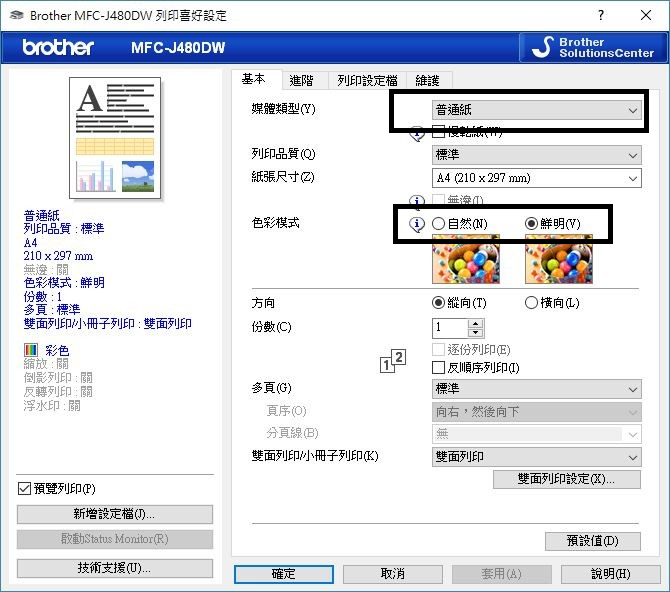Choose 縱向 portrait orientation

(x=438, y=303)
